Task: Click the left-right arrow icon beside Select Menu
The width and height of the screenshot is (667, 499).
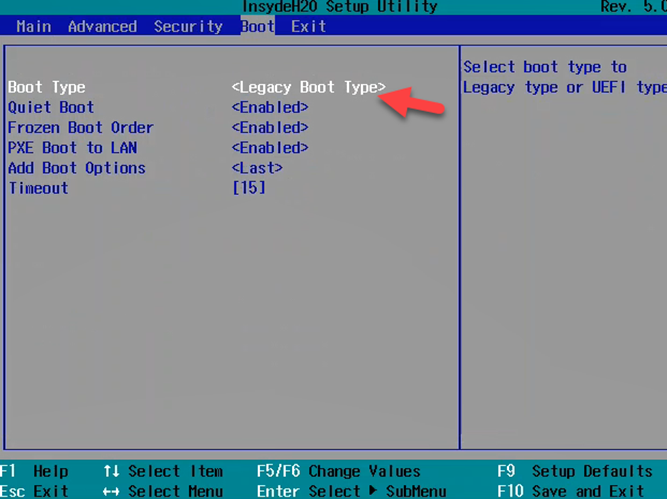Action: point(111,491)
